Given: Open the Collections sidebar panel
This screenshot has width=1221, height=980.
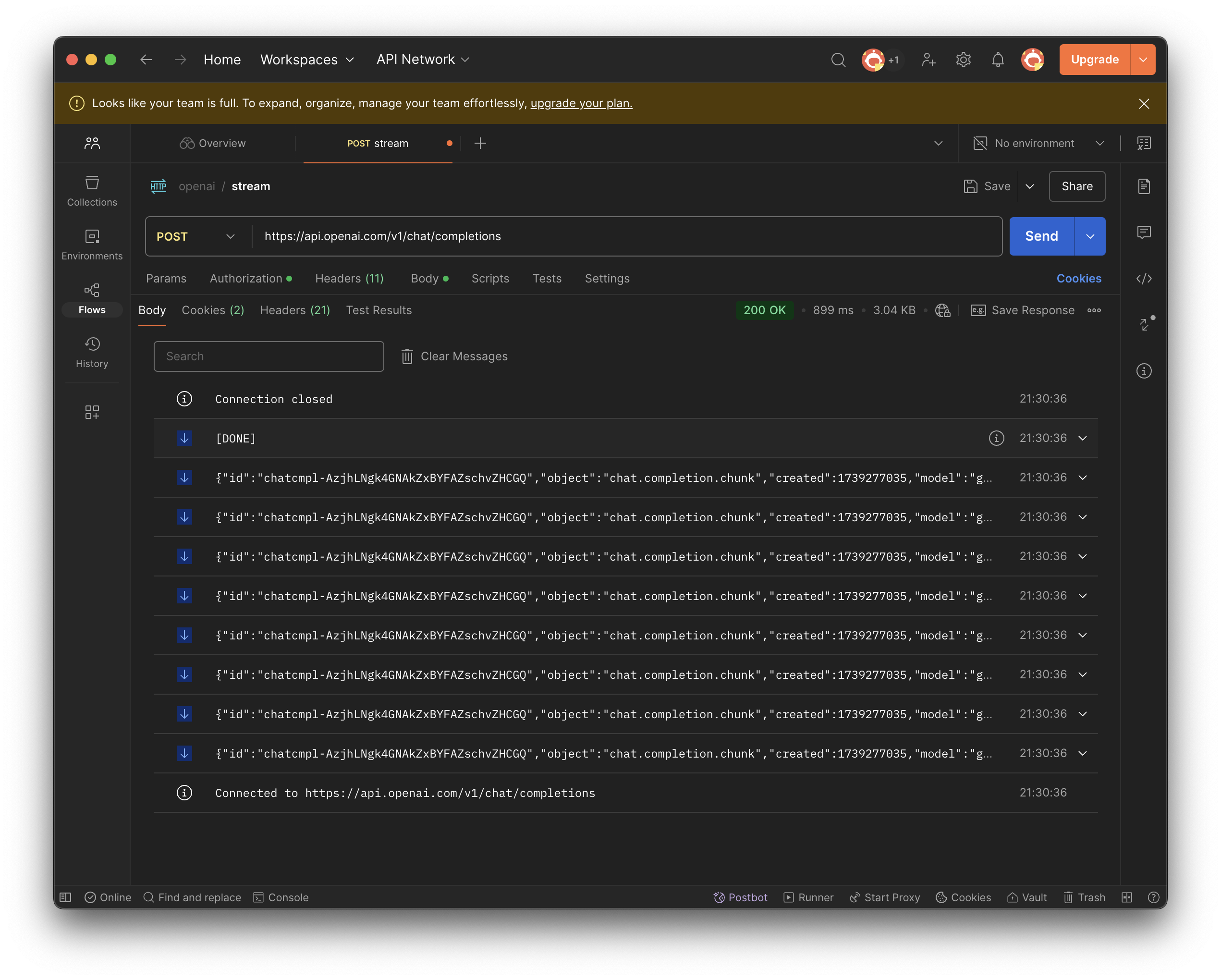Looking at the screenshot, I should [x=92, y=191].
